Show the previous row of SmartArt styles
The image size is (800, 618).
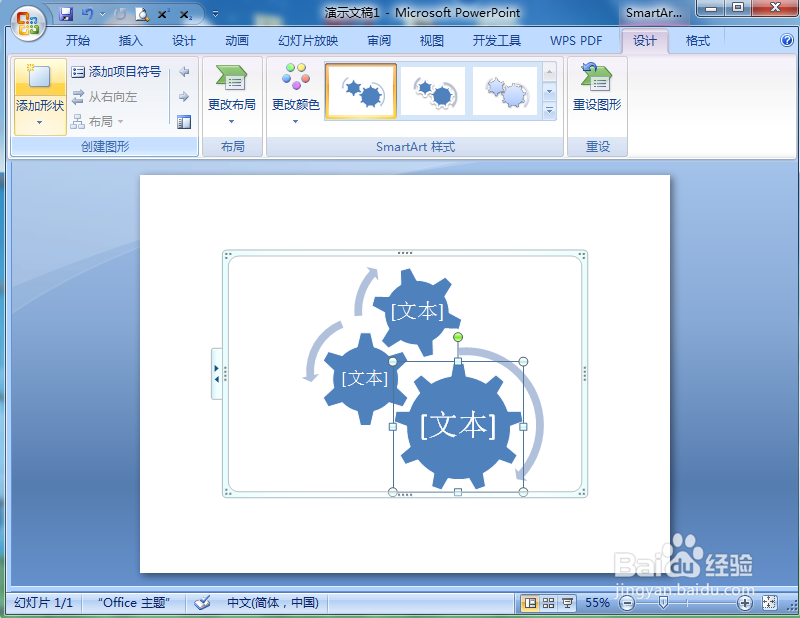point(549,72)
